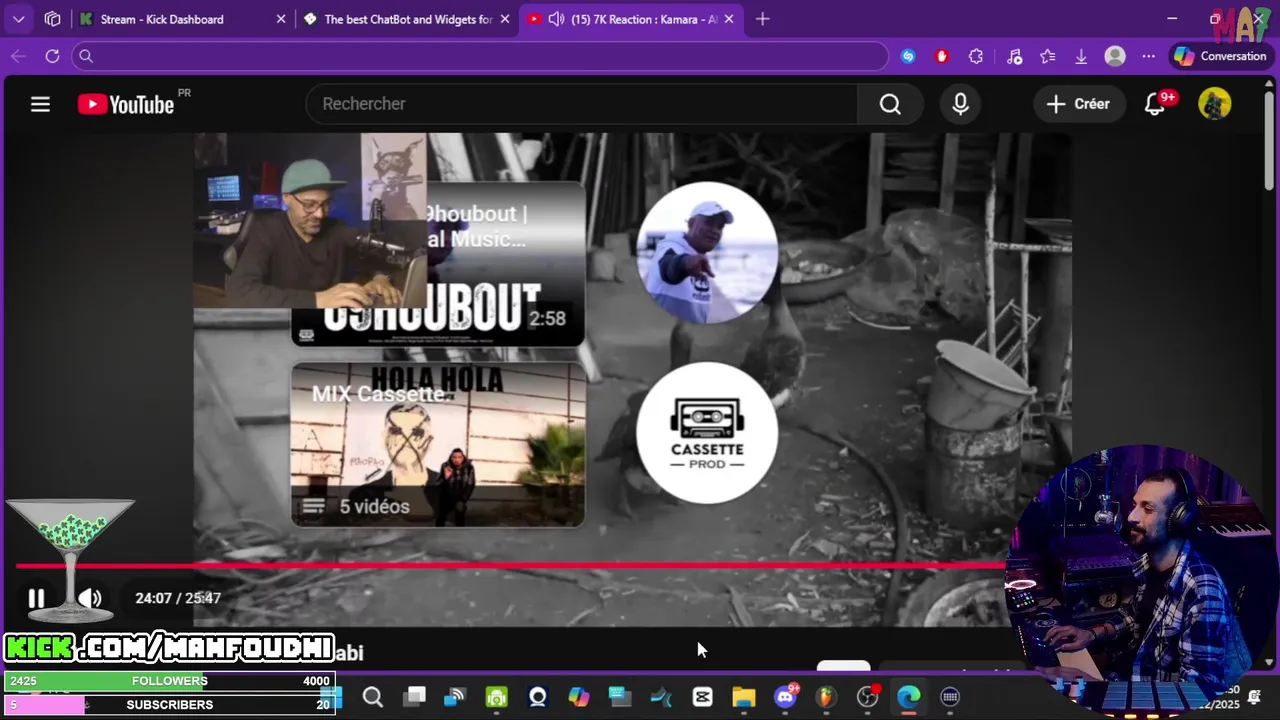Open Copilot Conversation button
The height and width of the screenshot is (720, 1280).
[1220, 56]
